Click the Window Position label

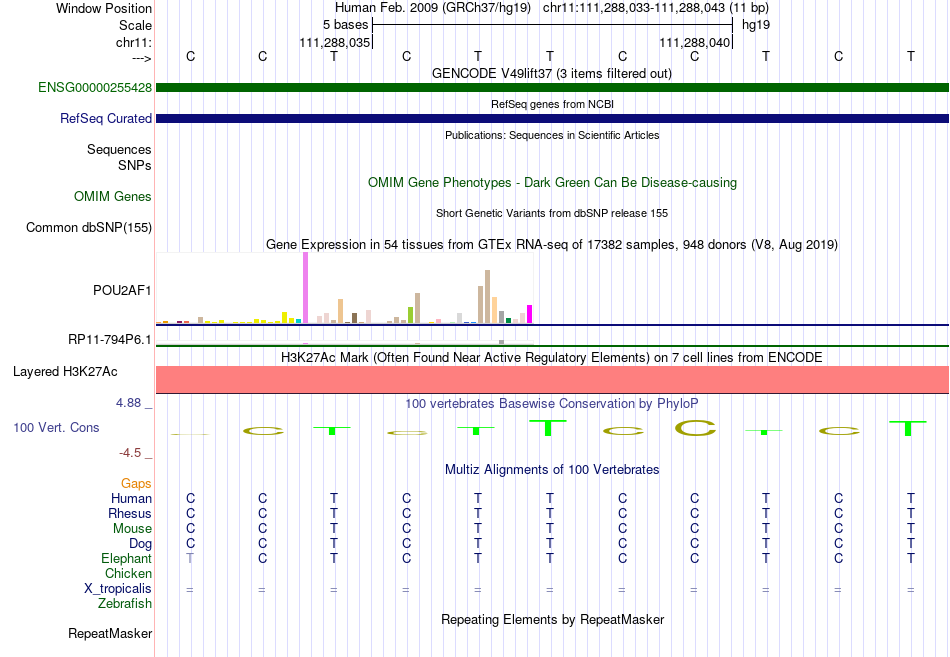(104, 8)
